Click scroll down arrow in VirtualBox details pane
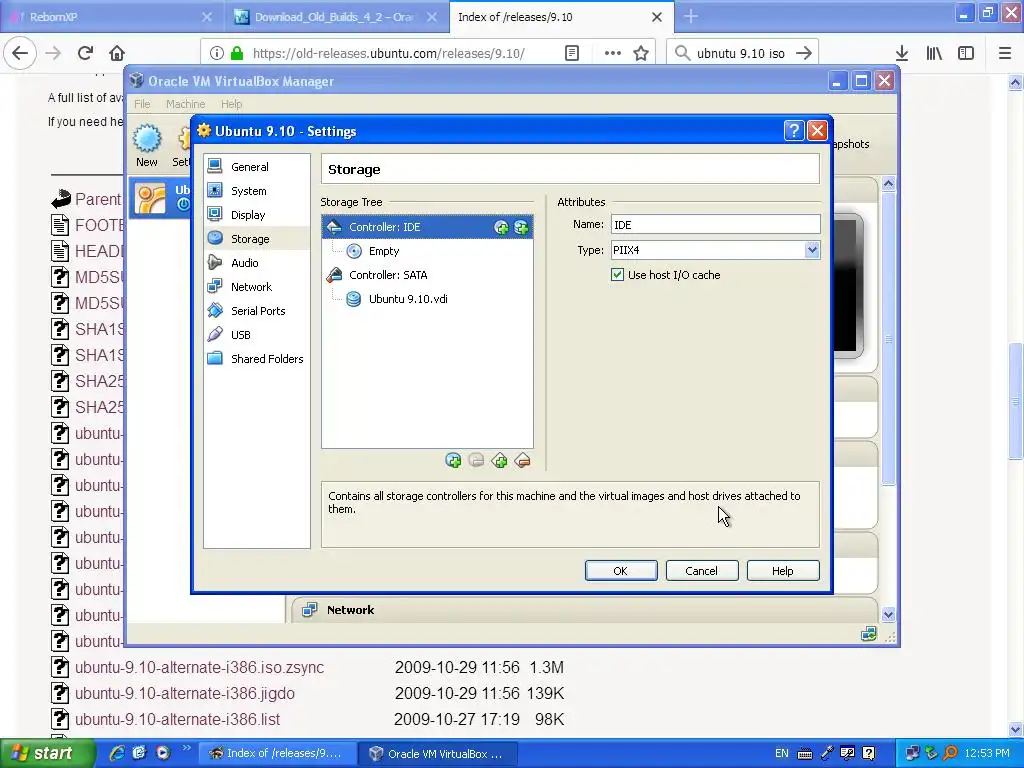 (x=888, y=614)
